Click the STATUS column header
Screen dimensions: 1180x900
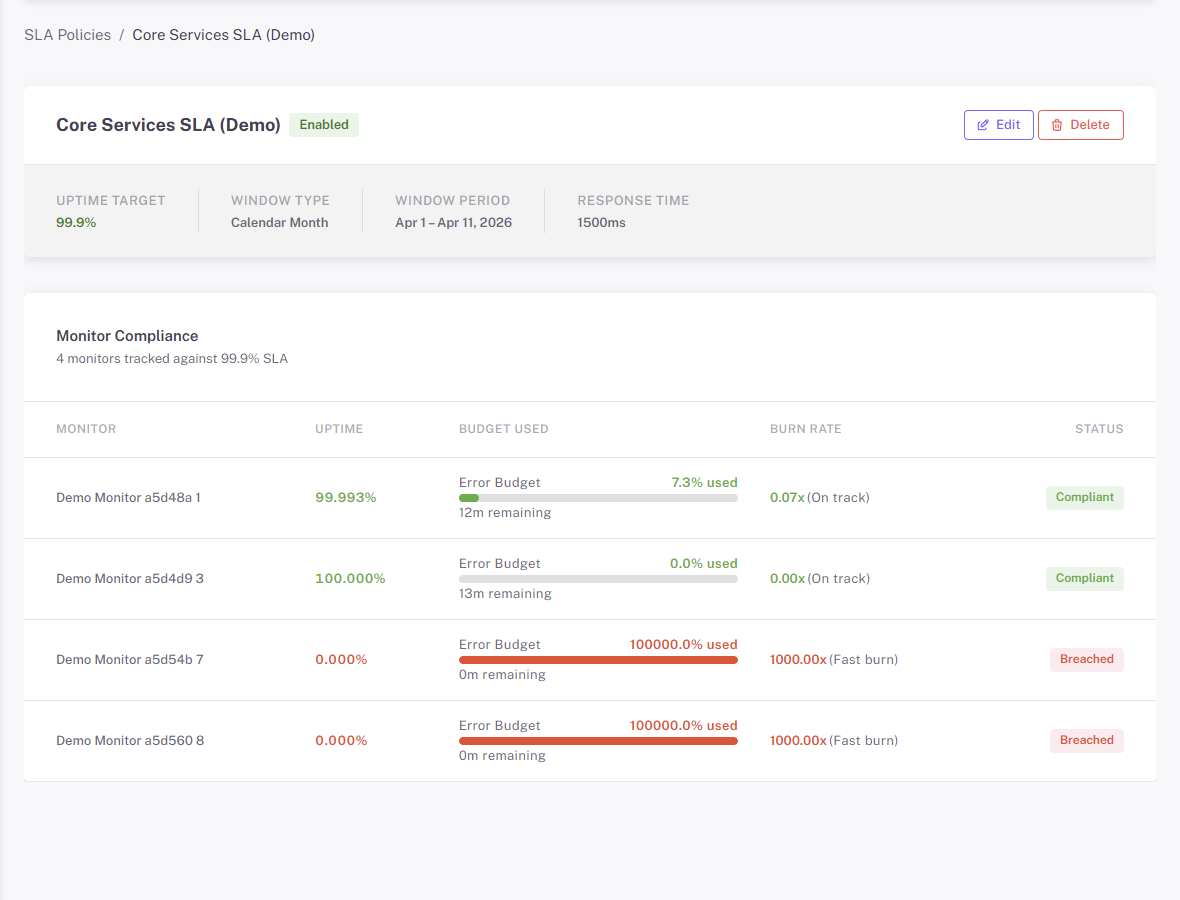(1099, 428)
